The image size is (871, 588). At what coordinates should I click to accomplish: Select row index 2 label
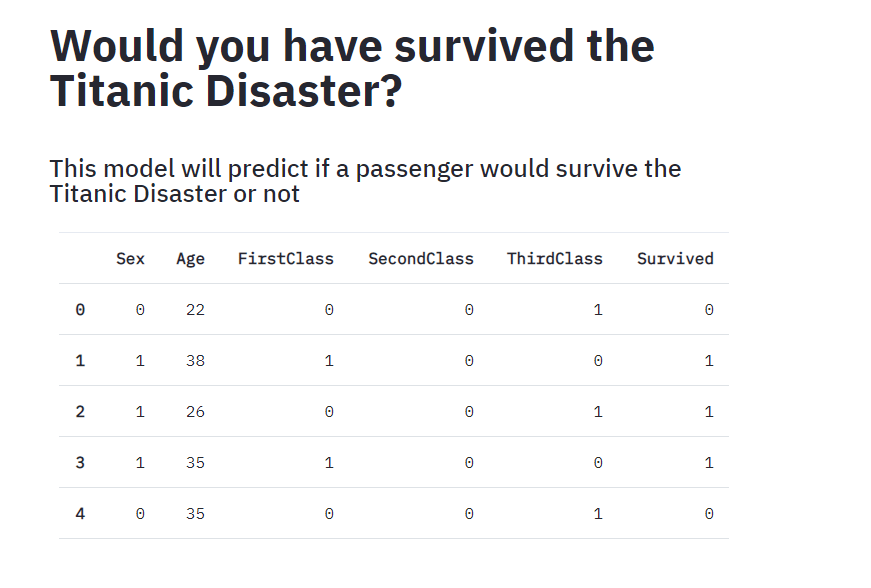click(80, 411)
